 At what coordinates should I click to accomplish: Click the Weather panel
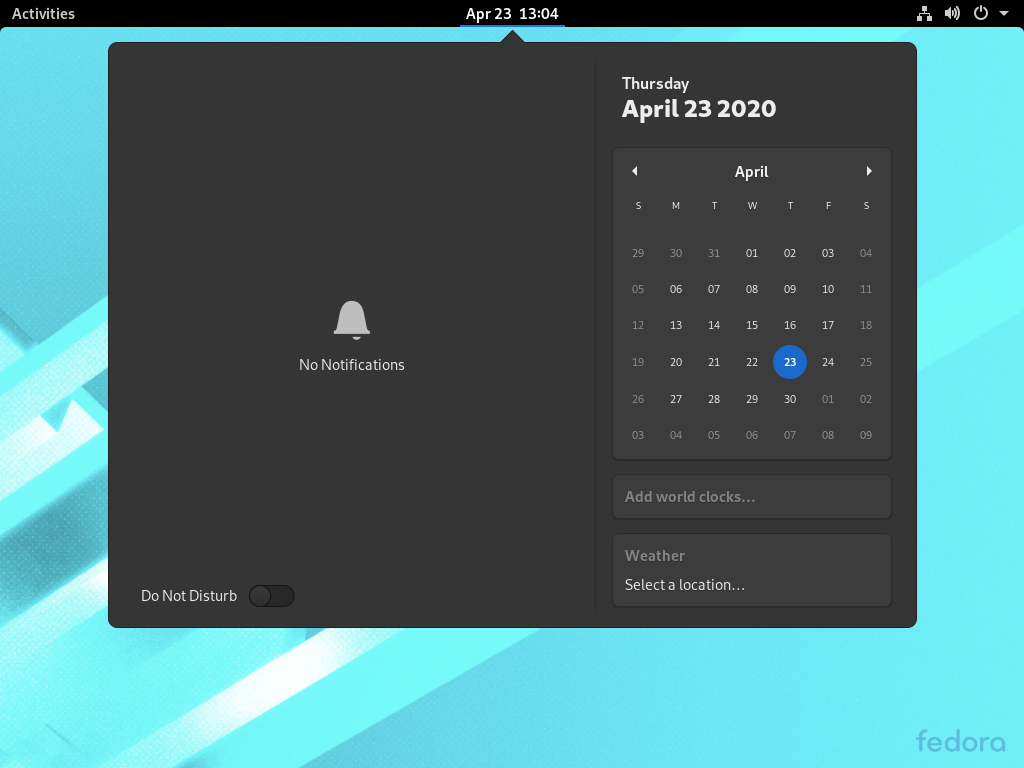[x=751, y=570]
